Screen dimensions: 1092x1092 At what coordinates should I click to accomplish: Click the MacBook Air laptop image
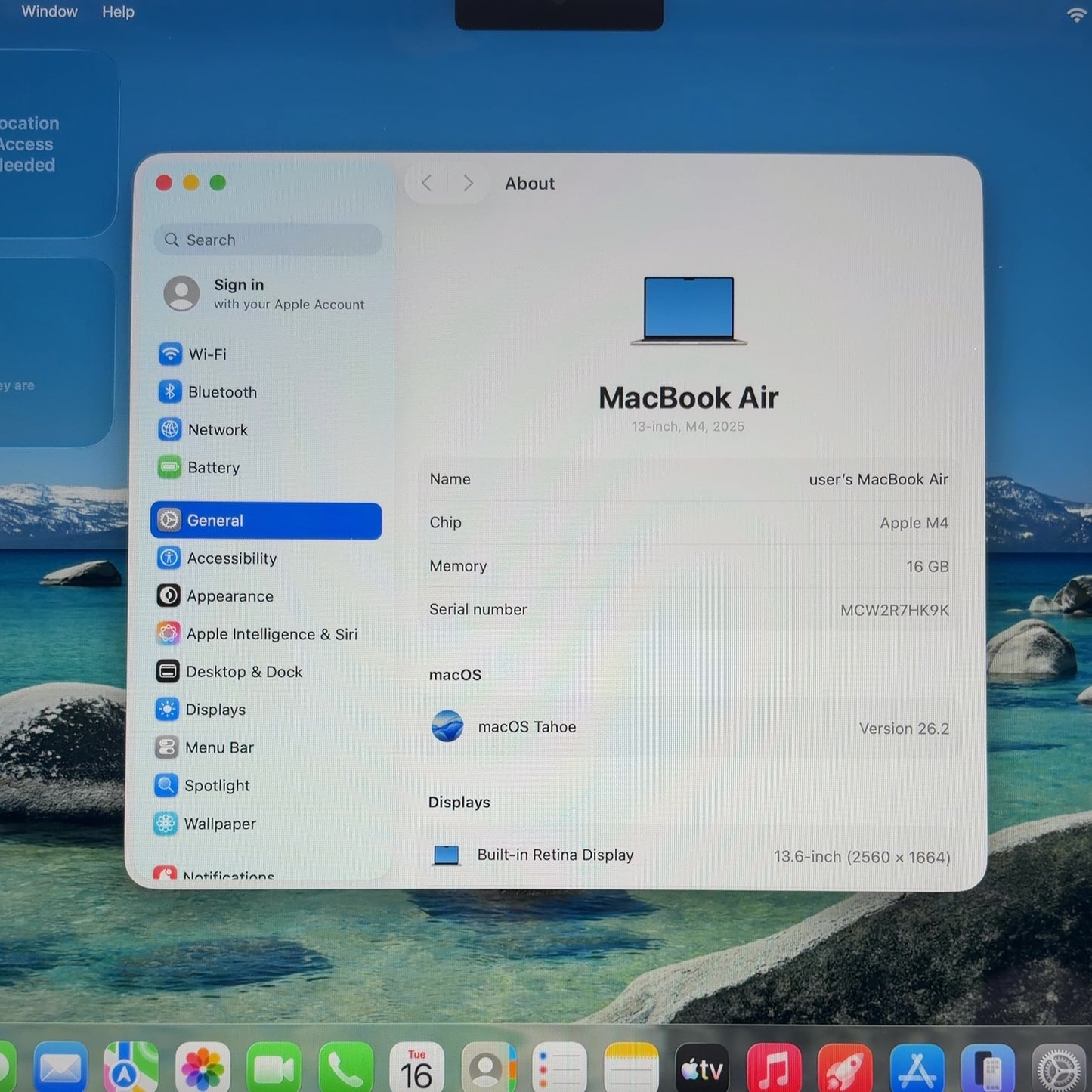click(688, 311)
